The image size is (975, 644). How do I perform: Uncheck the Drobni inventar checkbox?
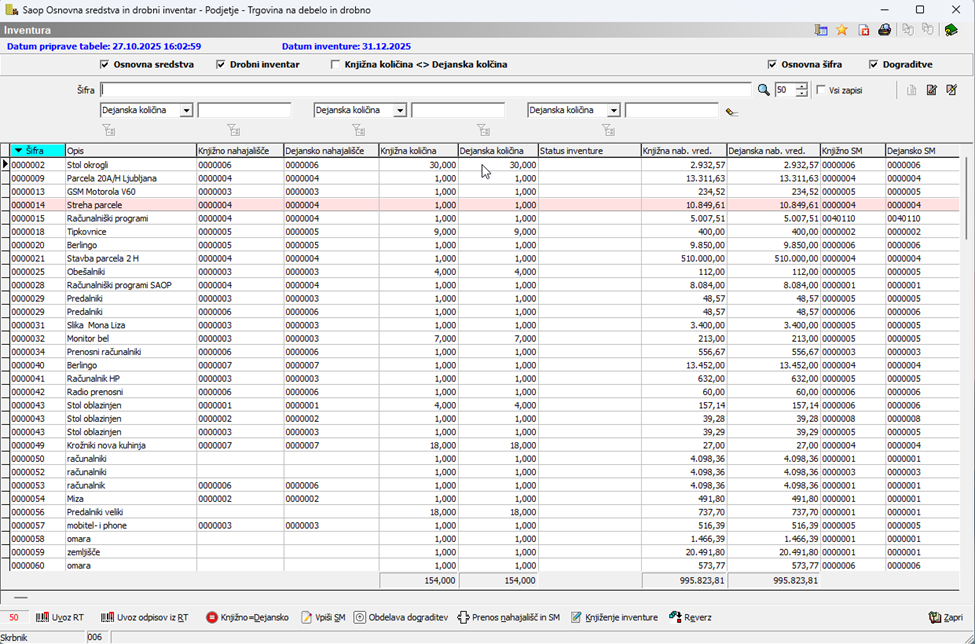click(219, 64)
